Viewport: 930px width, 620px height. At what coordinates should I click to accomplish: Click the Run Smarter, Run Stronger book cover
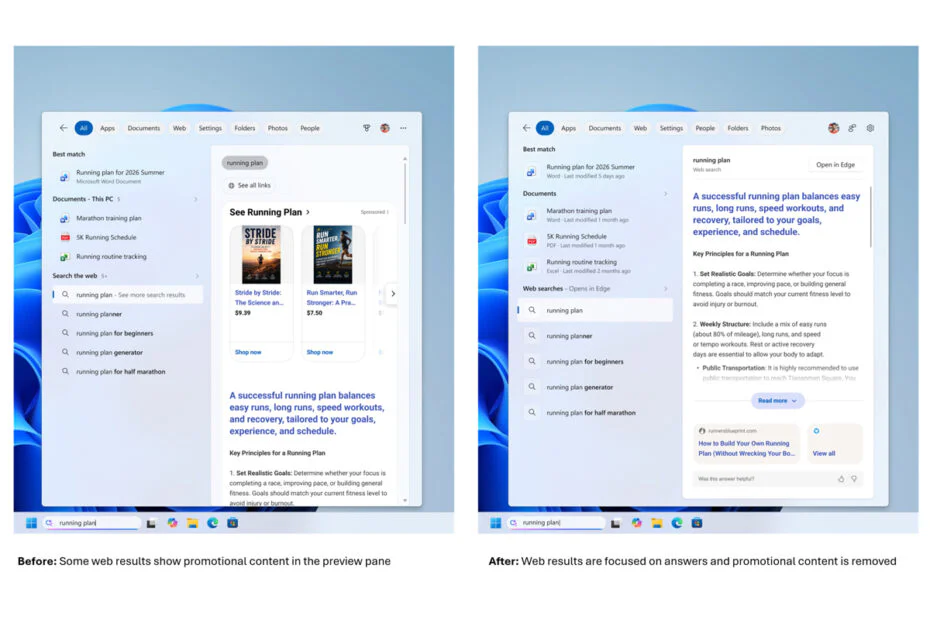pos(333,255)
